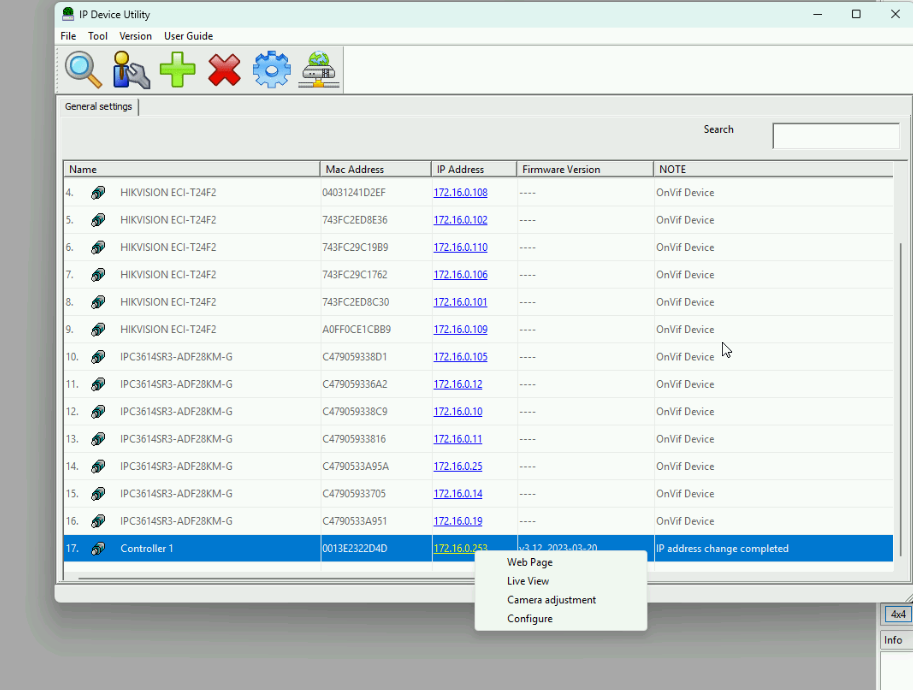Viewport: 913px width, 690px height.
Task: Click the Search input field
Action: click(835, 136)
